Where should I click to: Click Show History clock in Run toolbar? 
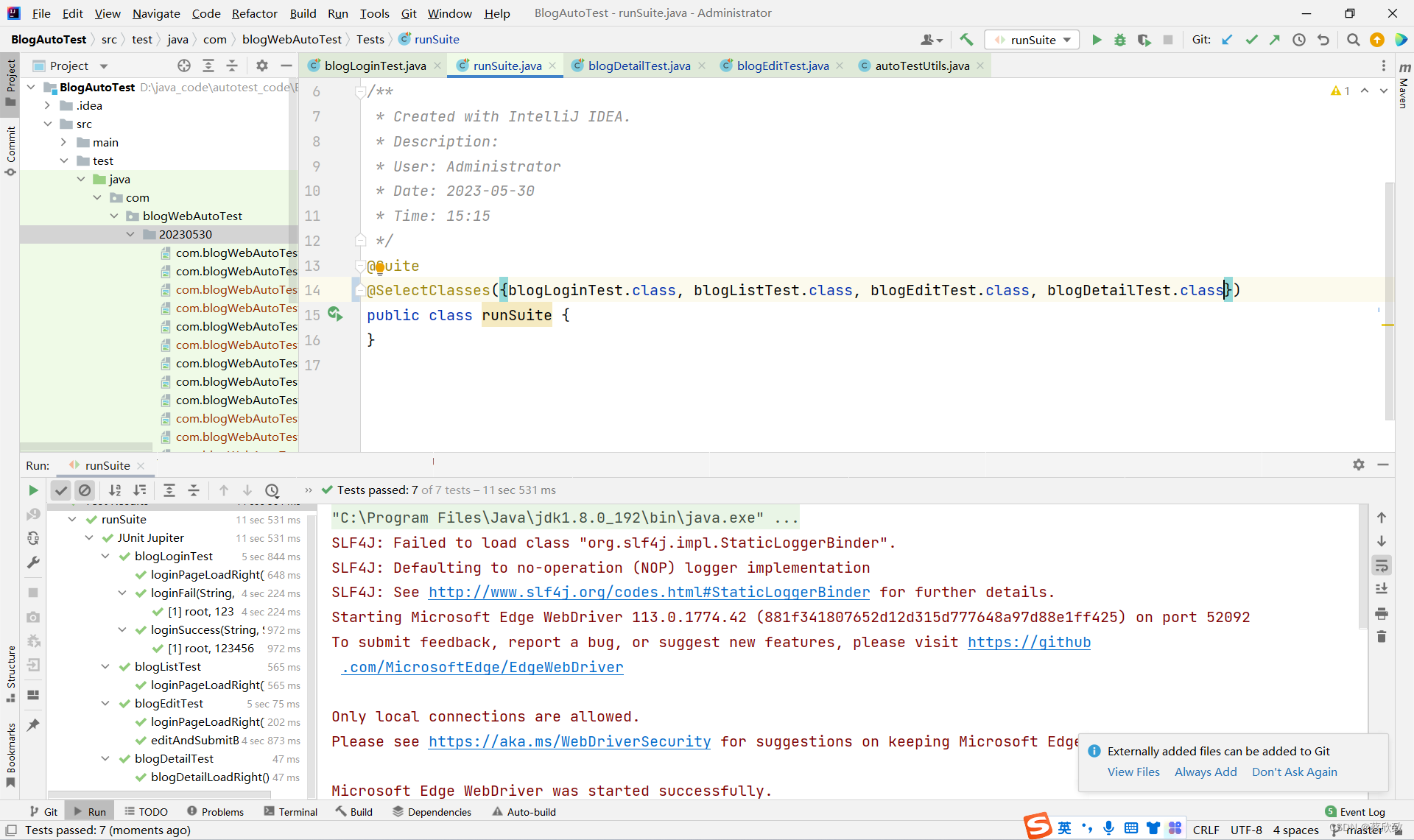click(x=272, y=490)
